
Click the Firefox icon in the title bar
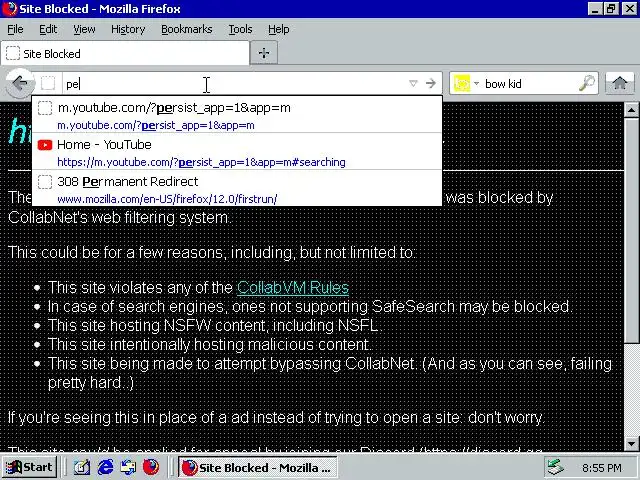pyautogui.click(x=9, y=9)
